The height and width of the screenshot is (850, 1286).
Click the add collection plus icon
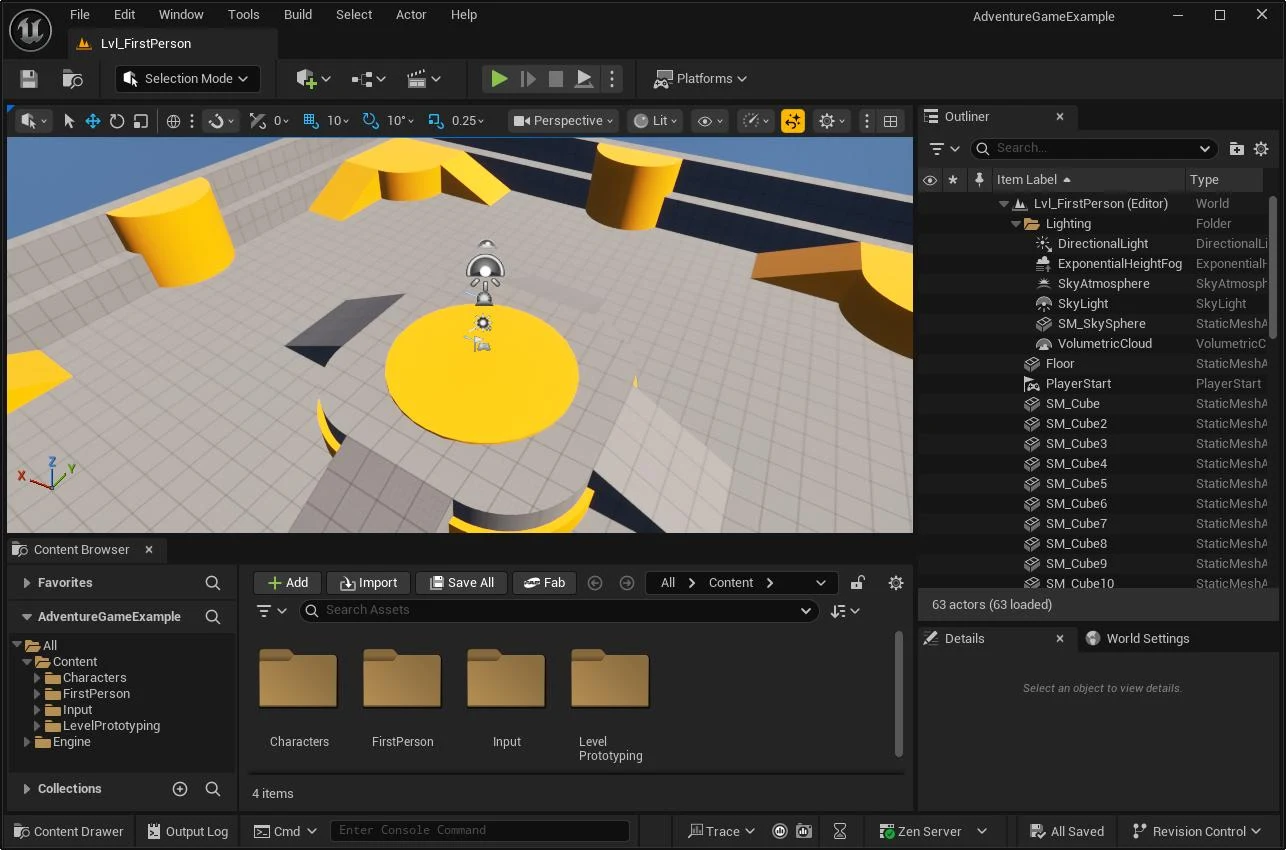point(180,789)
